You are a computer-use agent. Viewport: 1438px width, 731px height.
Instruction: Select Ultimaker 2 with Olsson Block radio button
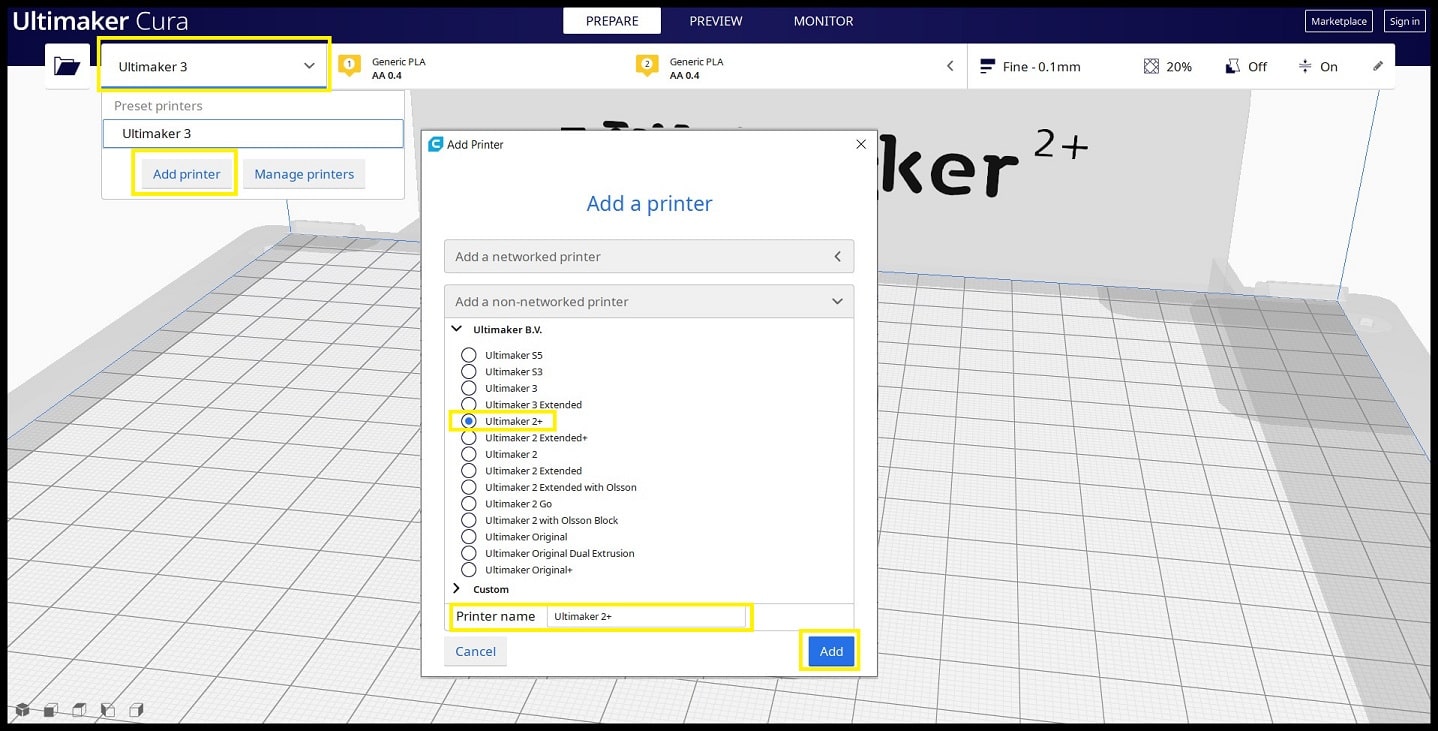[468, 520]
